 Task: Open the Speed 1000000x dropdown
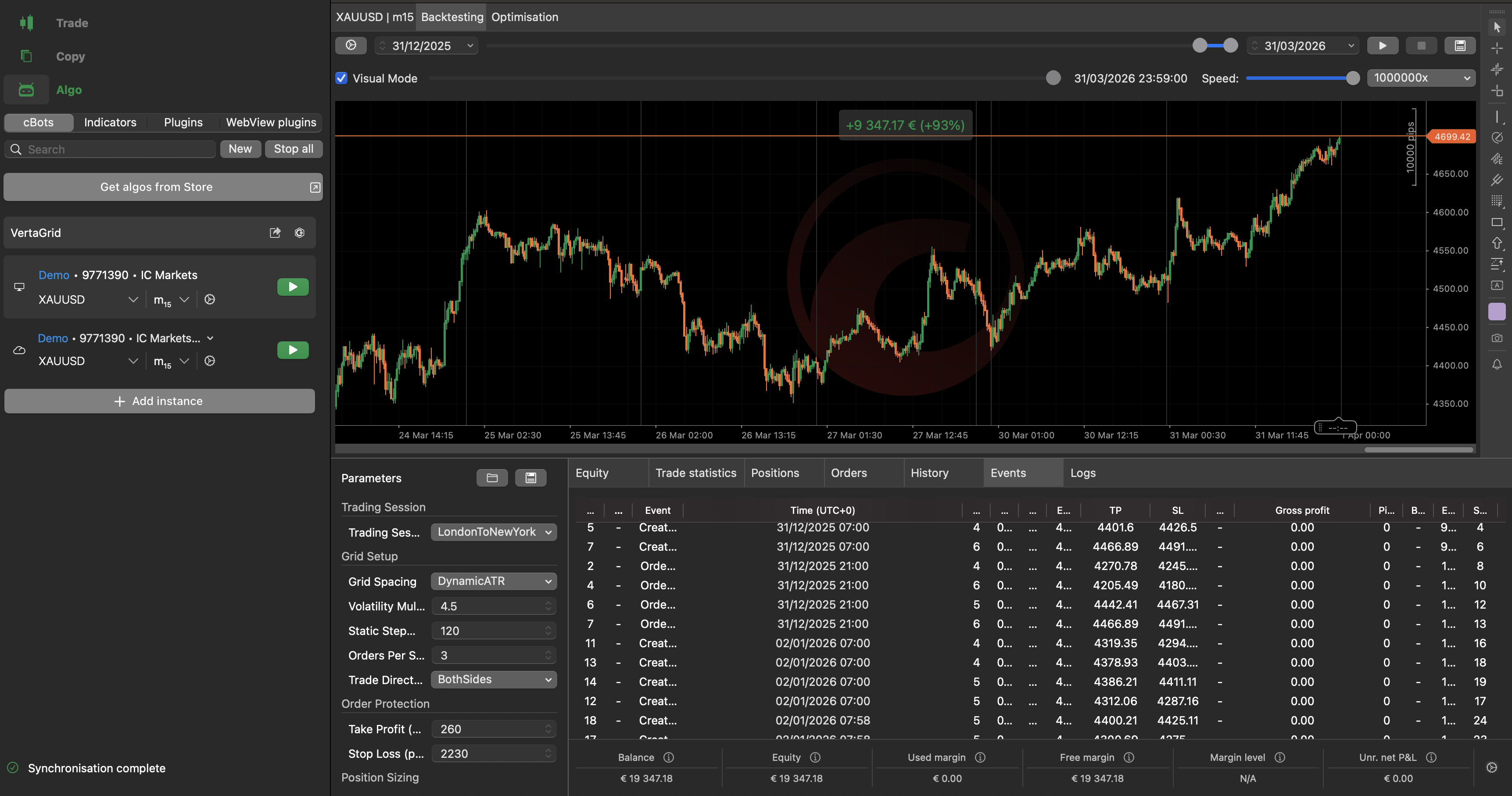point(1421,78)
